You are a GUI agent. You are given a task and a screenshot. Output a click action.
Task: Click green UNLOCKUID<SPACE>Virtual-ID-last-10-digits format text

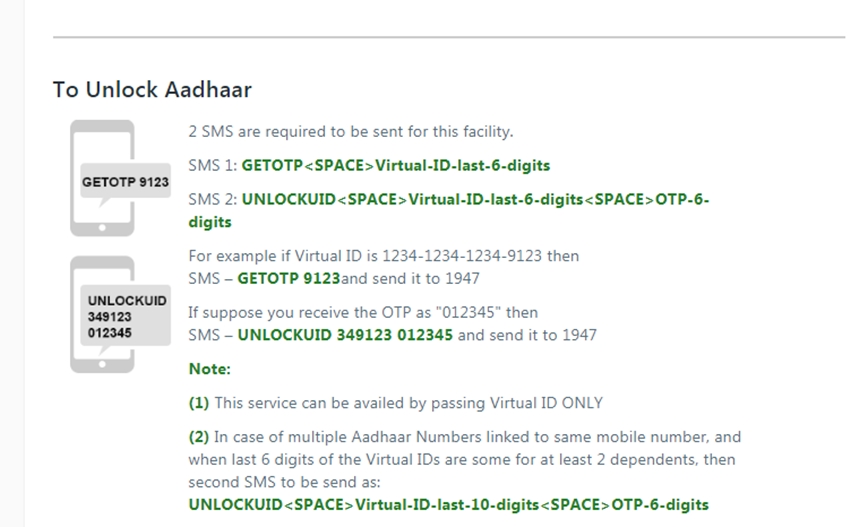[x=448, y=504]
